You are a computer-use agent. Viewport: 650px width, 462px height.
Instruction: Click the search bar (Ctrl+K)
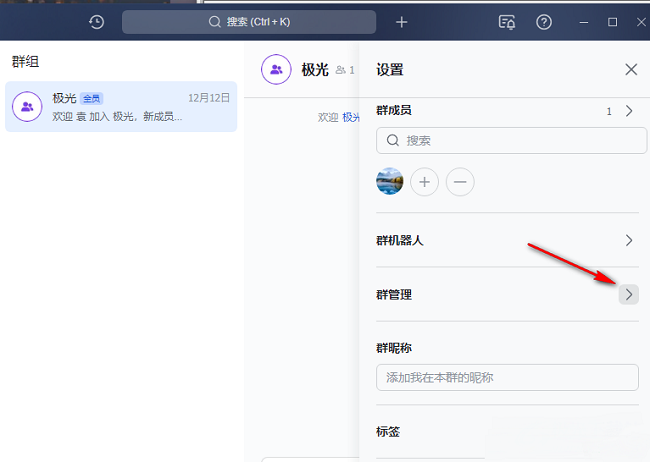click(249, 22)
